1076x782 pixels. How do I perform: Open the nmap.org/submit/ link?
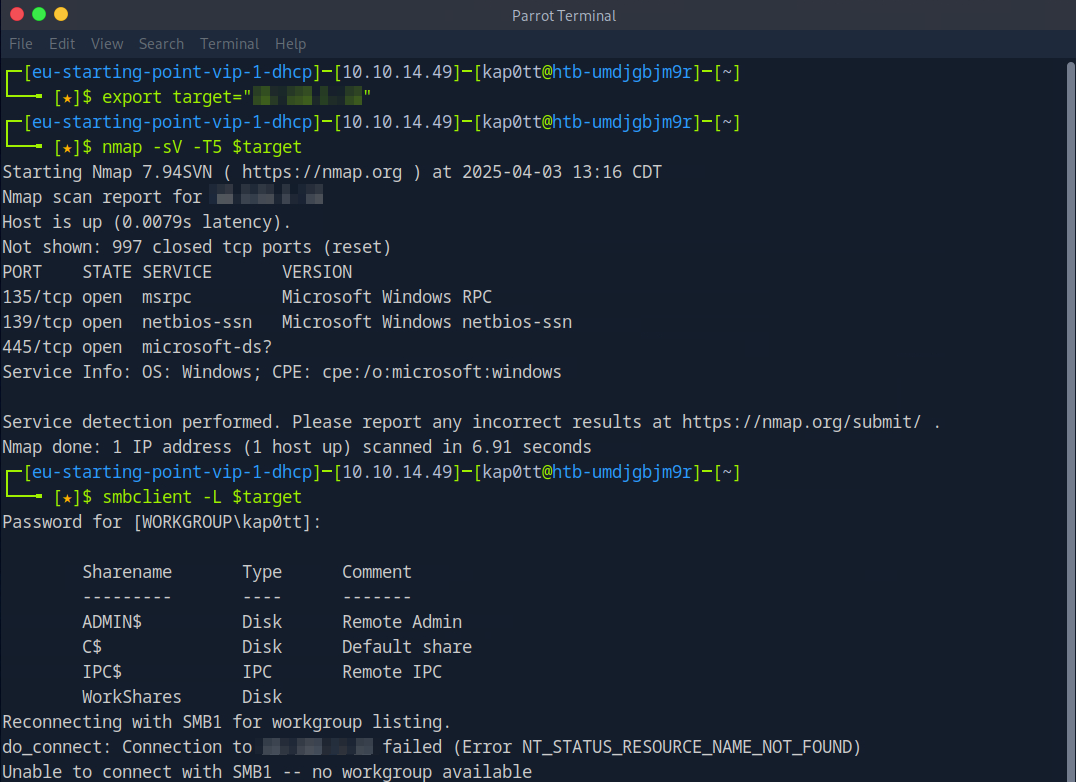tap(801, 422)
